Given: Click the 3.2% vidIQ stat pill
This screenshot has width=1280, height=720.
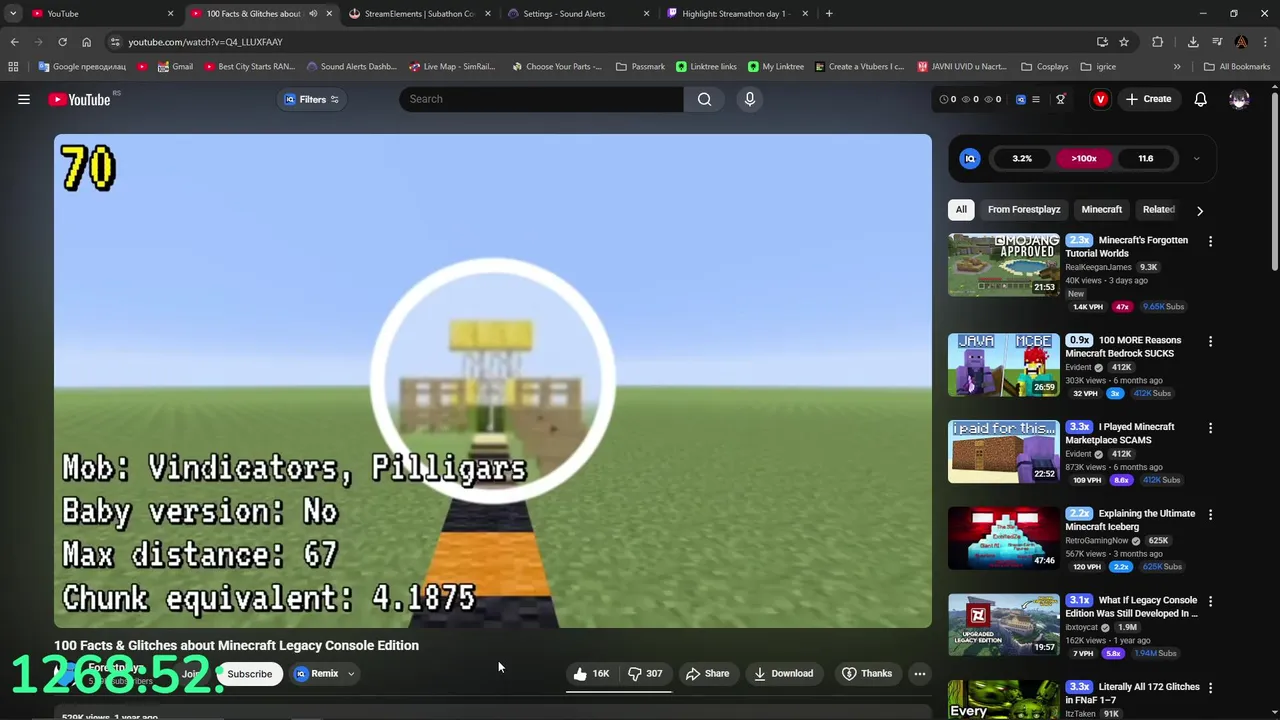Looking at the screenshot, I should pos(1022,158).
